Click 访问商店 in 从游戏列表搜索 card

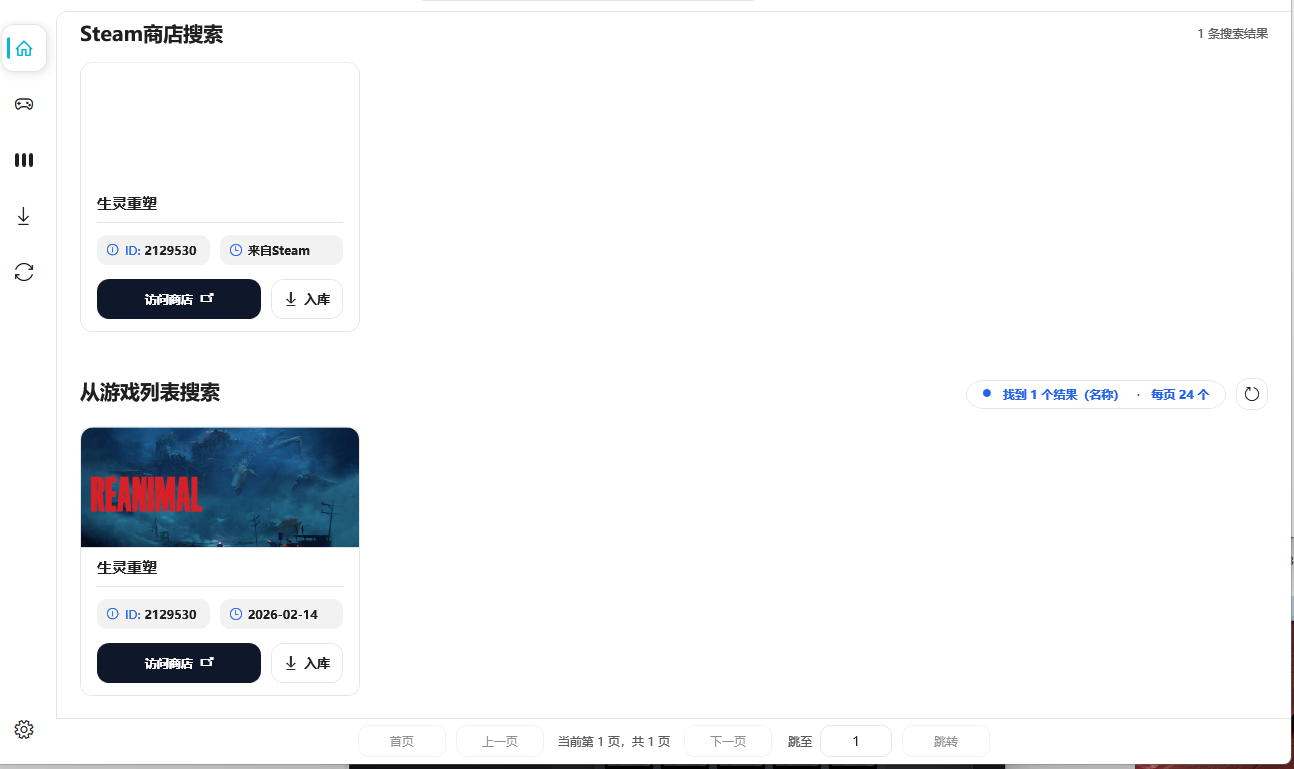(179, 663)
